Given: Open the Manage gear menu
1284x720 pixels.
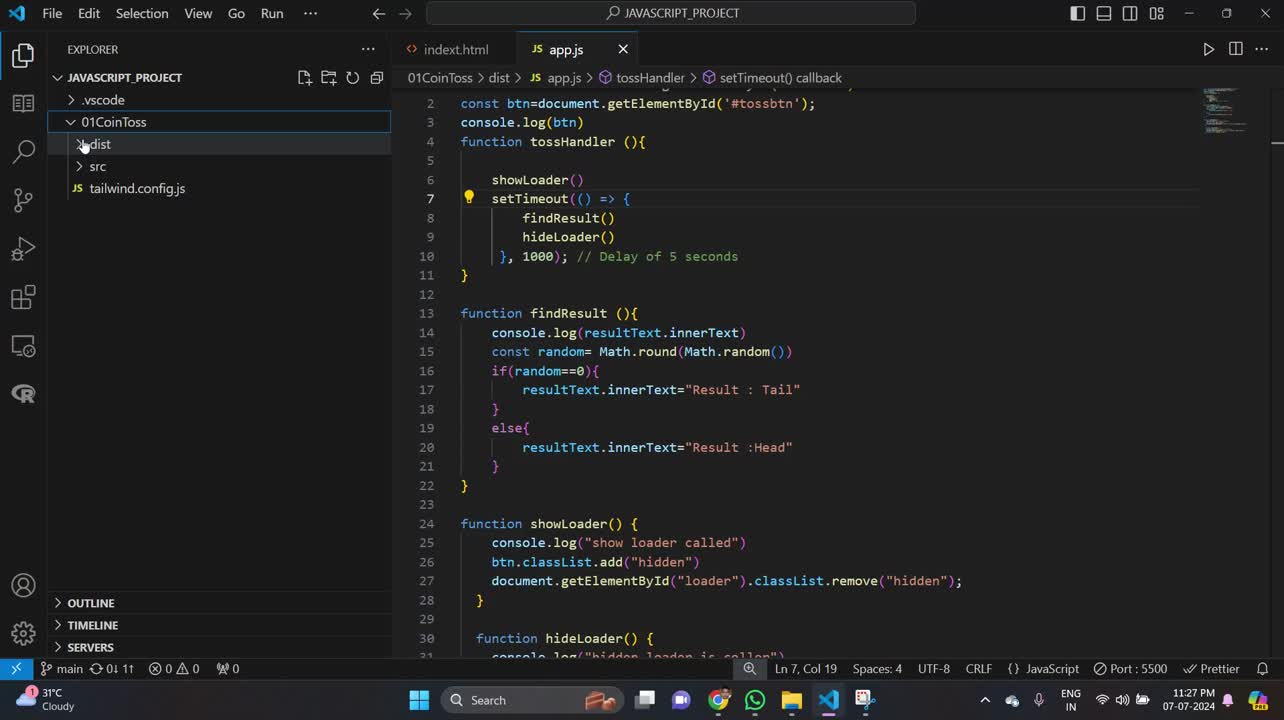Looking at the screenshot, I should coord(23,634).
